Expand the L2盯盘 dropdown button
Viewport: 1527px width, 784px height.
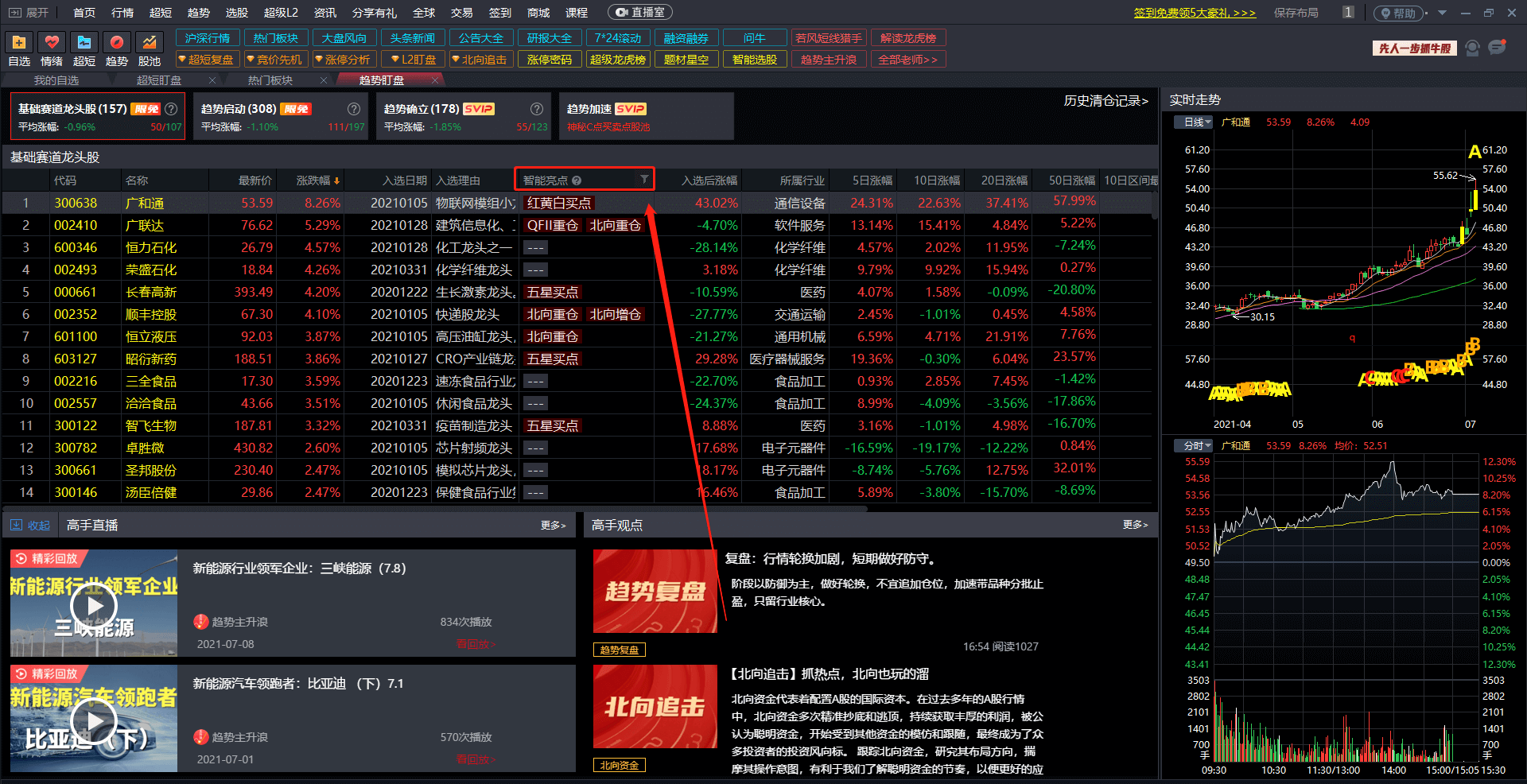click(x=412, y=60)
